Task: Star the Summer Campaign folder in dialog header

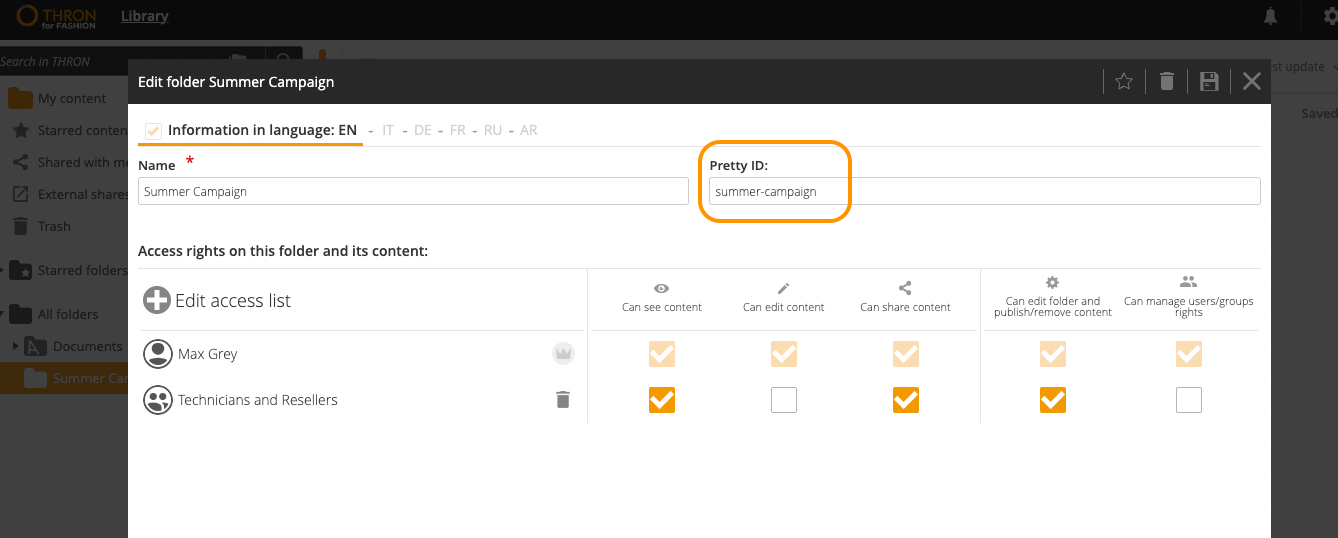Action: [1123, 82]
